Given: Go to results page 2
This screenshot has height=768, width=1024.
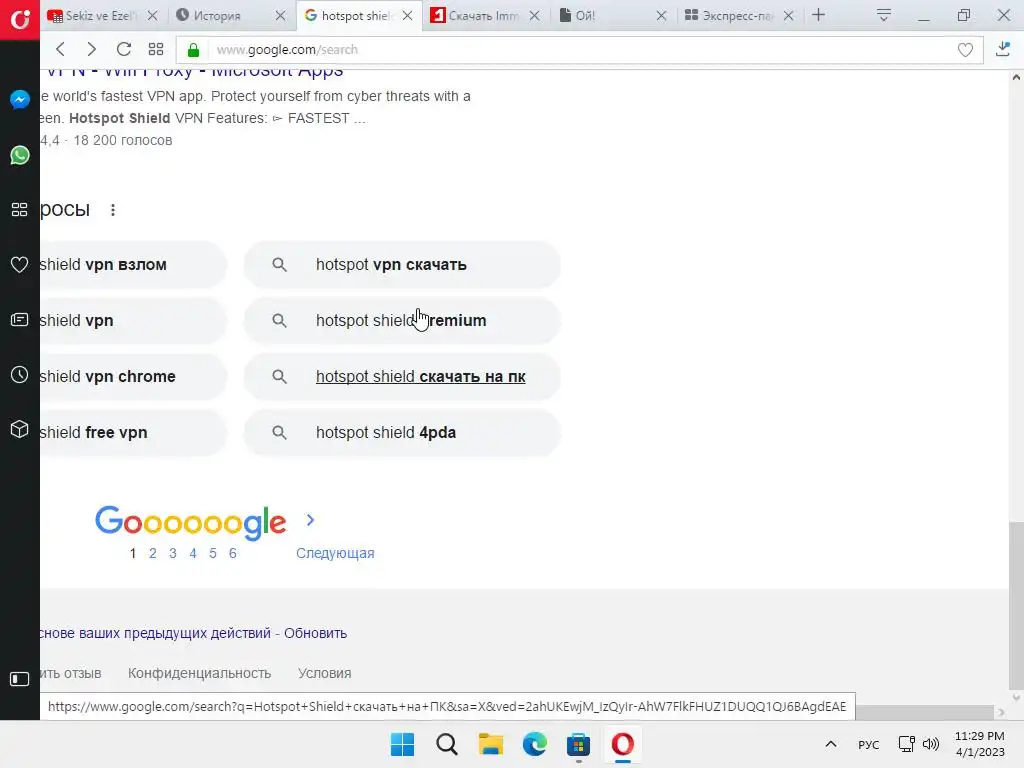Looking at the screenshot, I should click(153, 553).
